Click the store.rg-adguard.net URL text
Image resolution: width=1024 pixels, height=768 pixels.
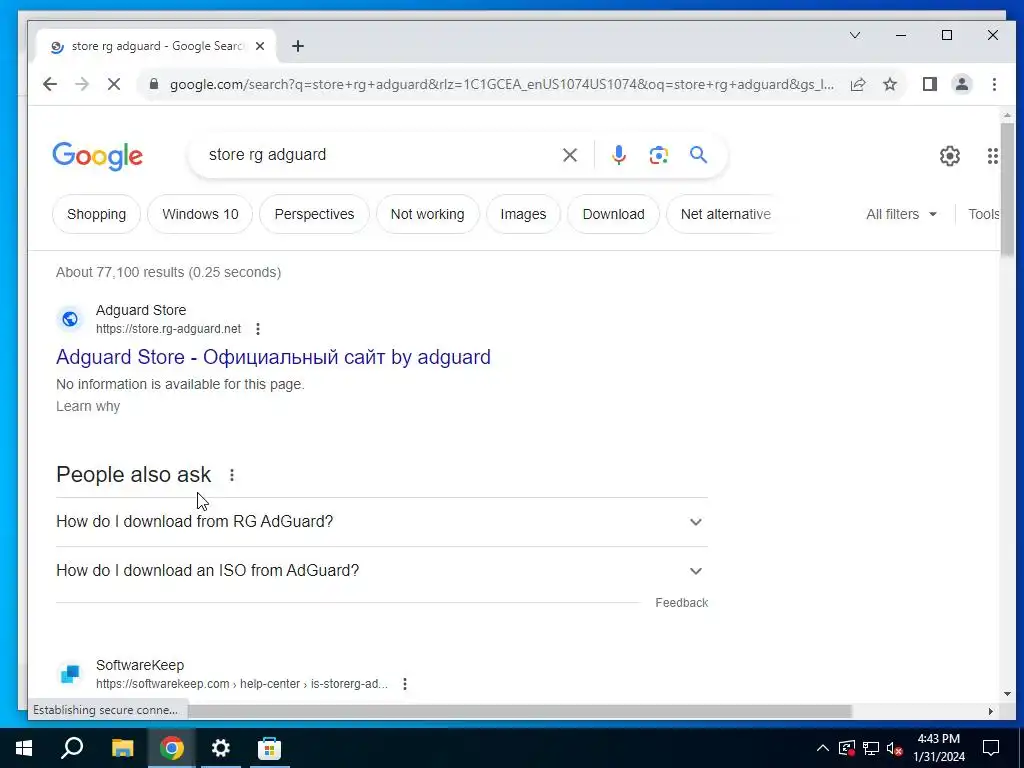coord(168,329)
